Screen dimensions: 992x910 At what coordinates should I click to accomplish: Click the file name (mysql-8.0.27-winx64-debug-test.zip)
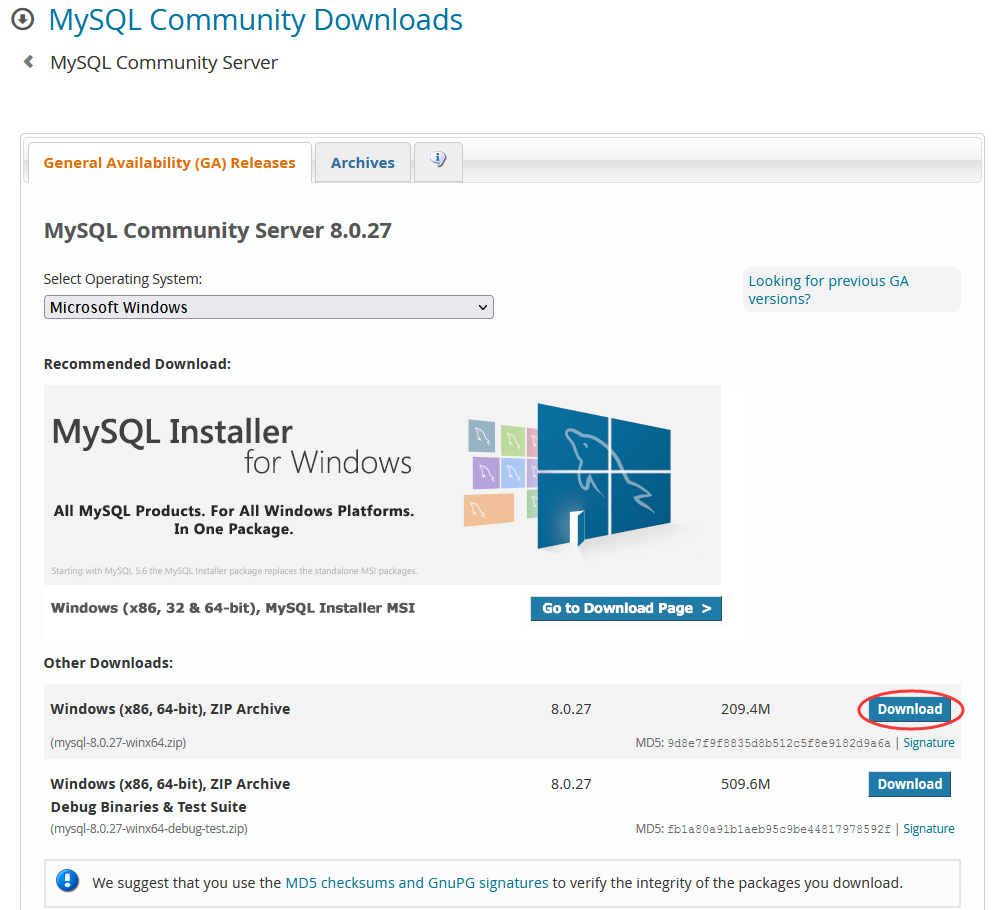(x=149, y=828)
